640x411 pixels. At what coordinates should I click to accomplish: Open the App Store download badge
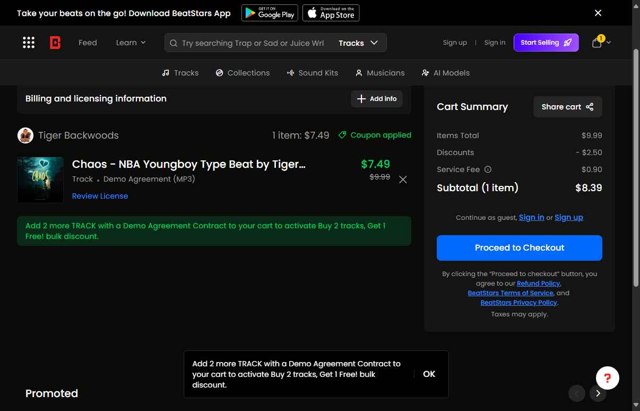tap(331, 13)
